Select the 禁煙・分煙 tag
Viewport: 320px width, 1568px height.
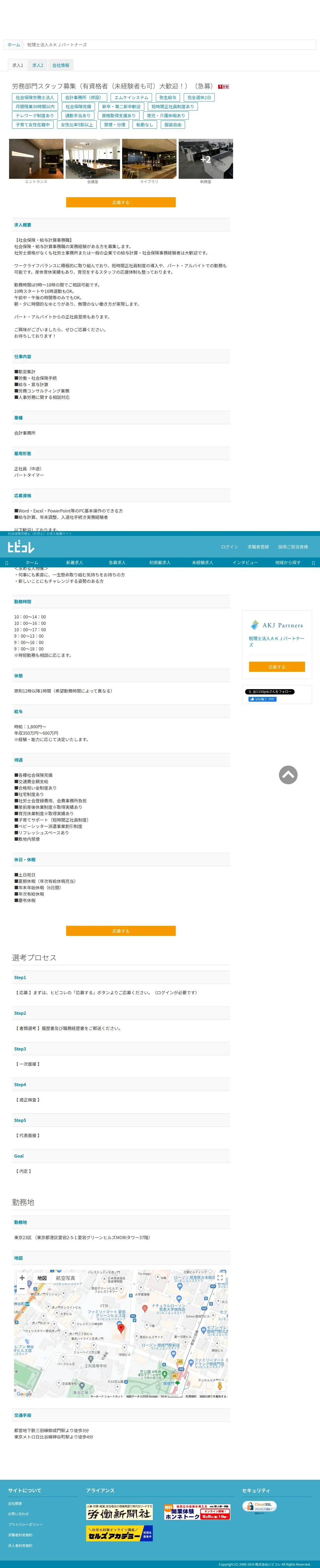coord(115,125)
